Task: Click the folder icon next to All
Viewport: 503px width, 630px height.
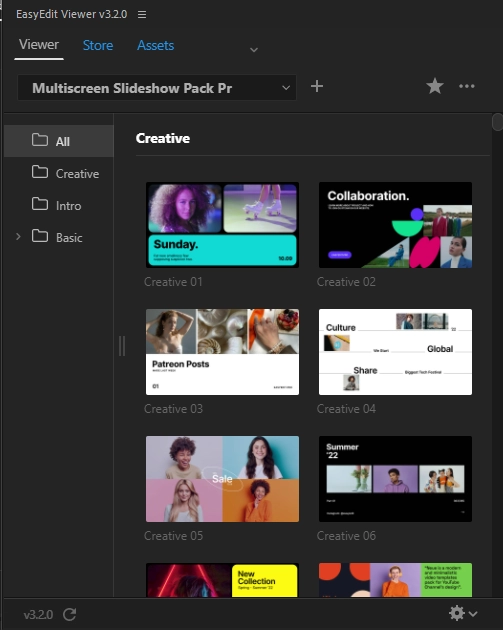Action: point(40,140)
